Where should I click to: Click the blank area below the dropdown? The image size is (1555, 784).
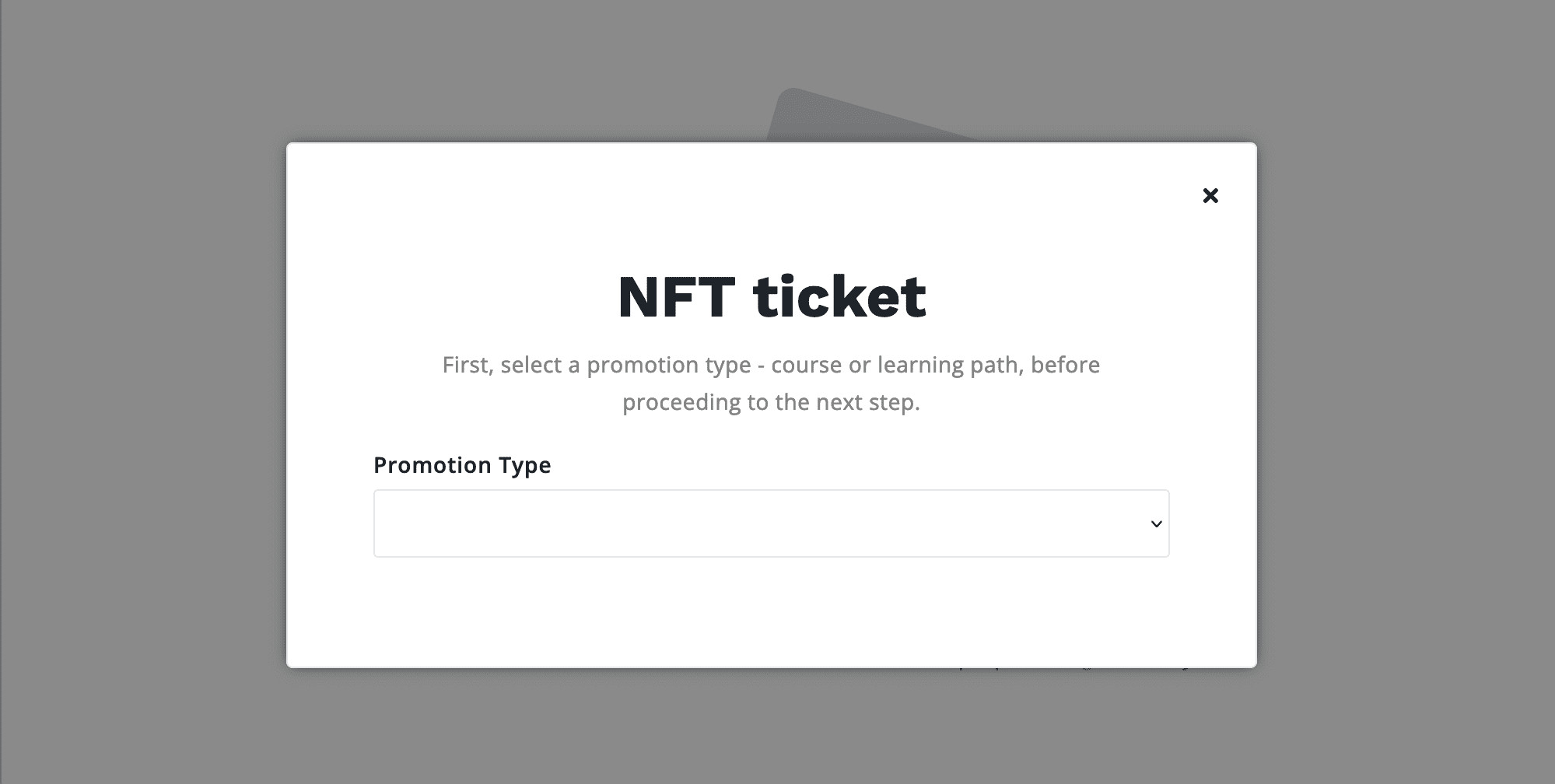tap(771, 612)
